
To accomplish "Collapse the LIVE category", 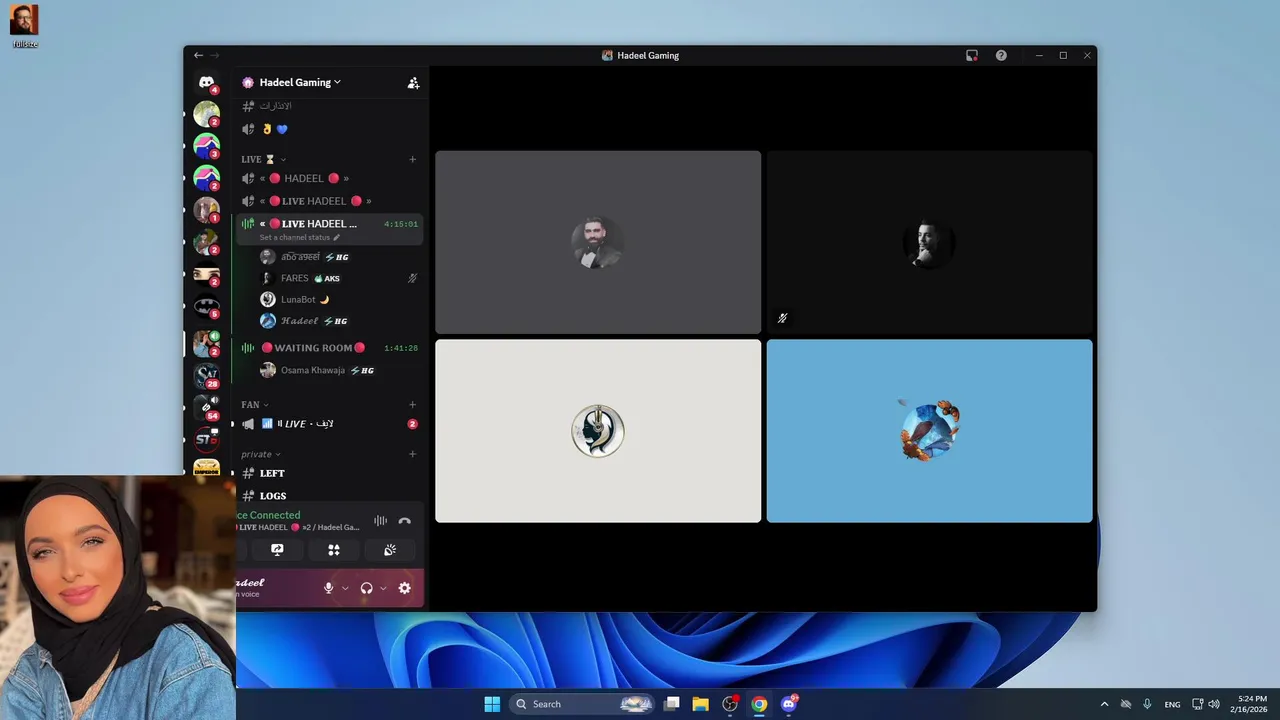I will tap(263, 159).
